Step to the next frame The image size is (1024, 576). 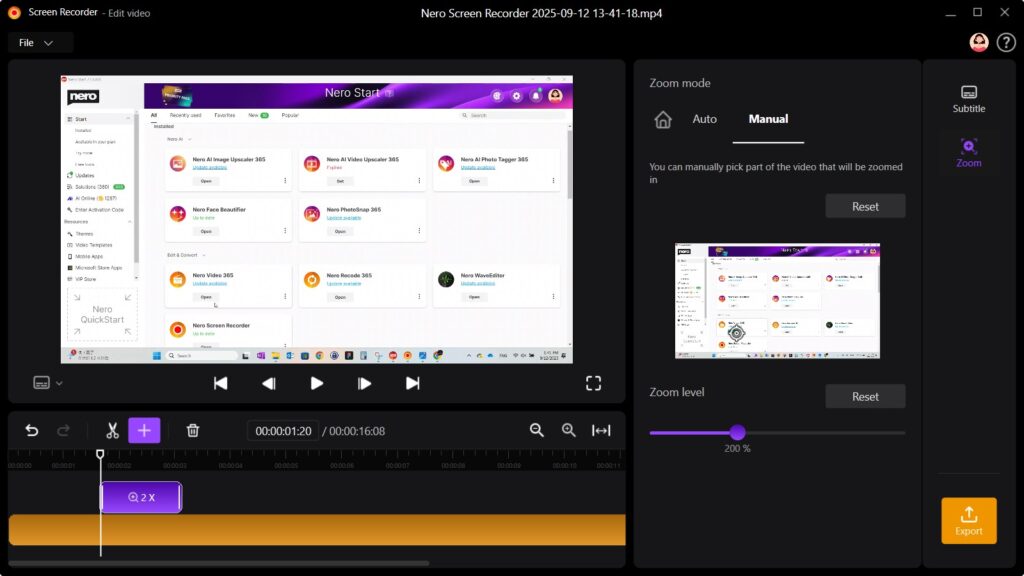pyautogui.click(x=365, y=383)
